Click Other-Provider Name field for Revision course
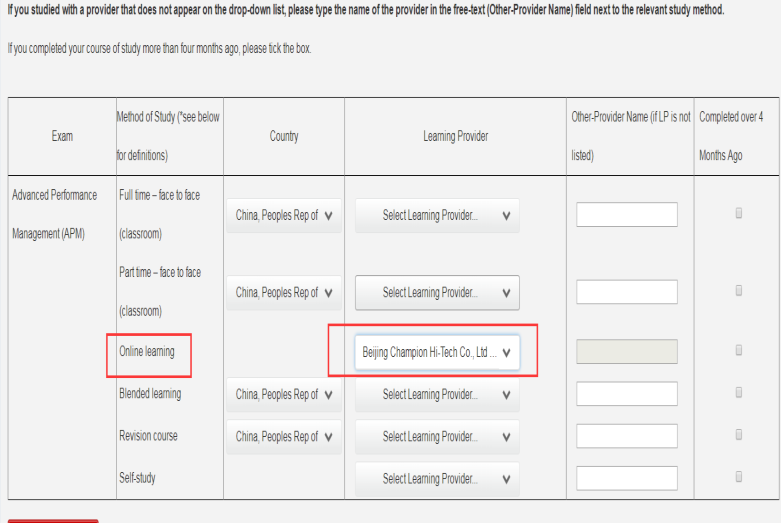781x523 pixels. tap(627, 436)
